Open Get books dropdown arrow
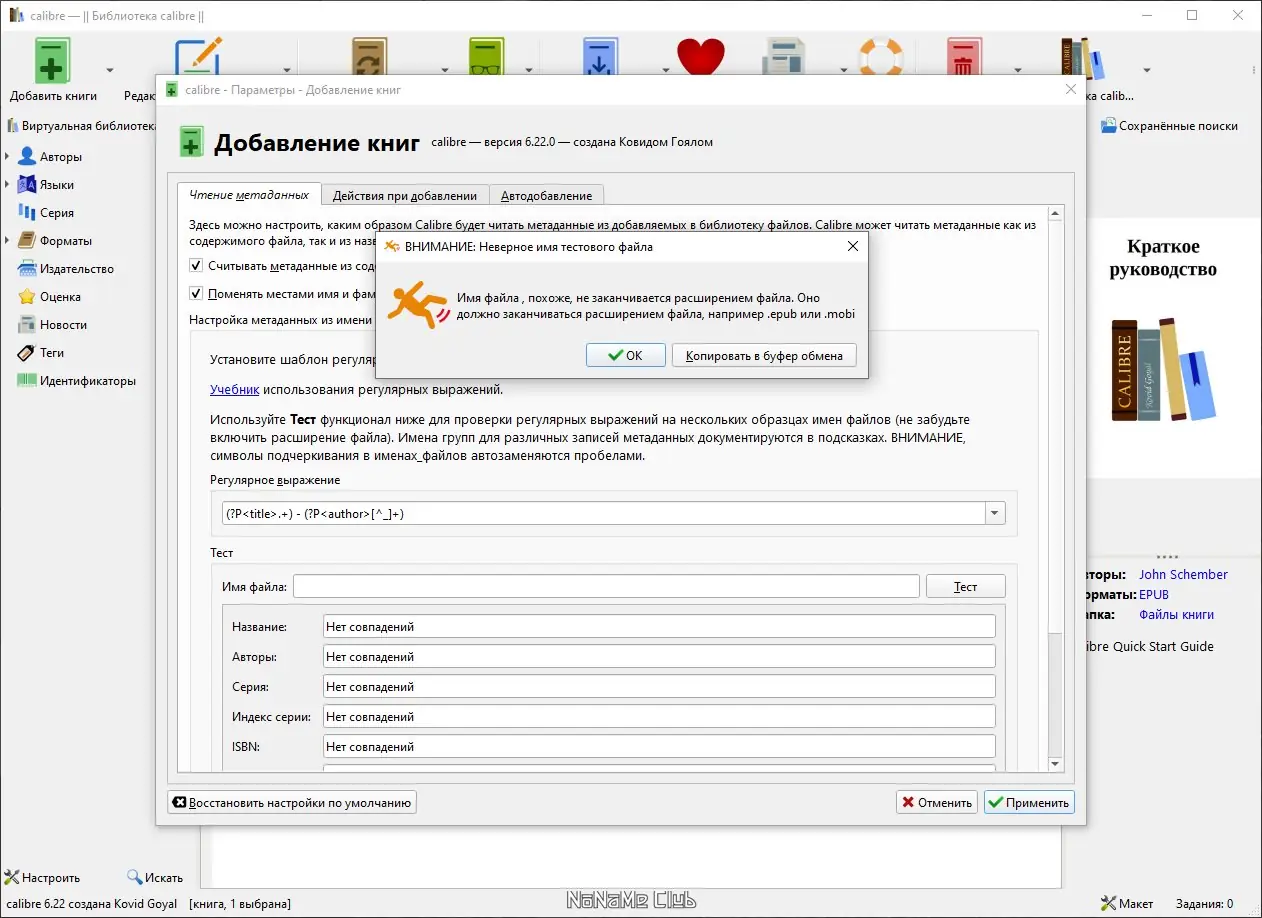Screen dimensions: 1262x918 [x=665, y=70]
